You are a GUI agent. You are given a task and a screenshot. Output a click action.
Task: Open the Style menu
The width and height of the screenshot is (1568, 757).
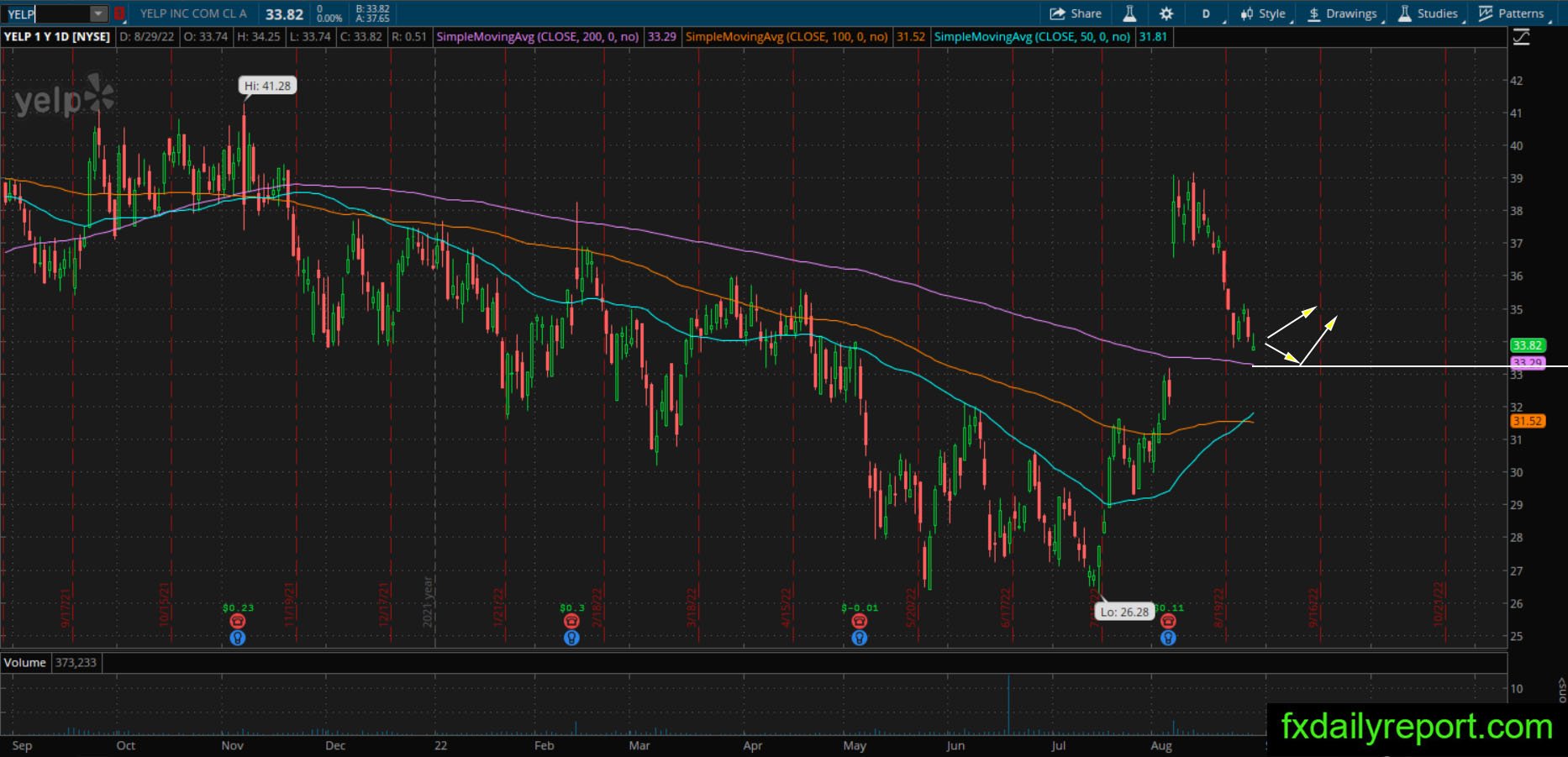click(x=1263, y=13)
